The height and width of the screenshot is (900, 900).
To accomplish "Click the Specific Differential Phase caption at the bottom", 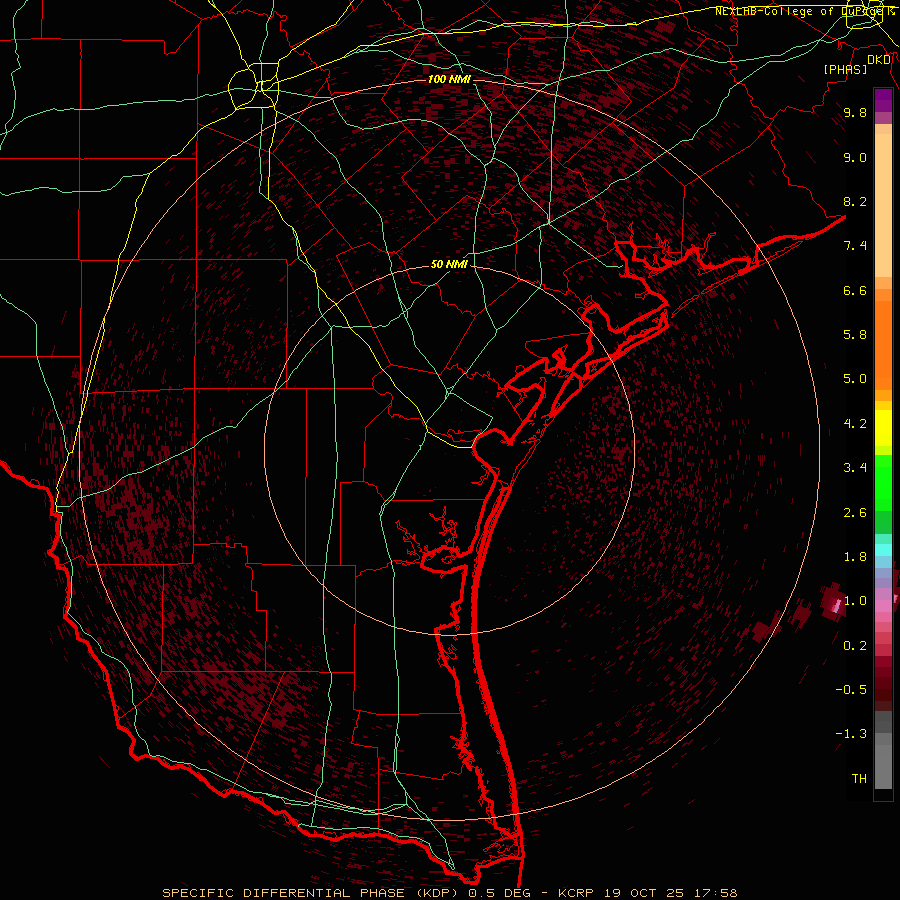I will [x=449, y=893].
